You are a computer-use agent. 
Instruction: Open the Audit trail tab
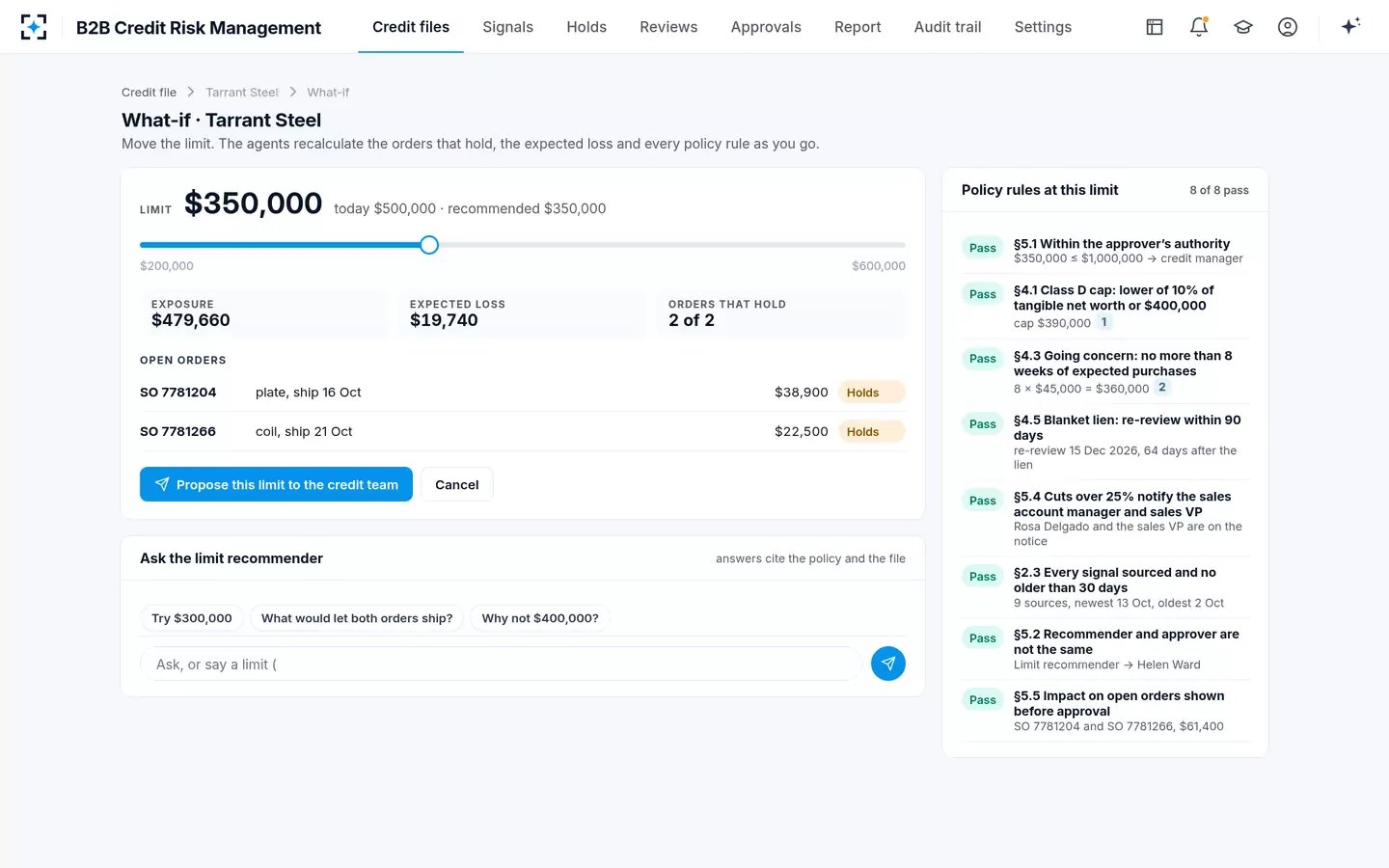948,27
